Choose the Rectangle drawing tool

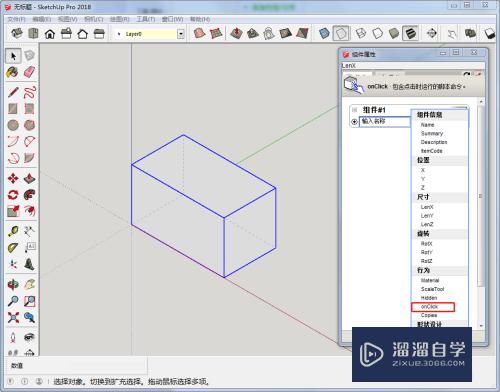[x=13, y=109]
